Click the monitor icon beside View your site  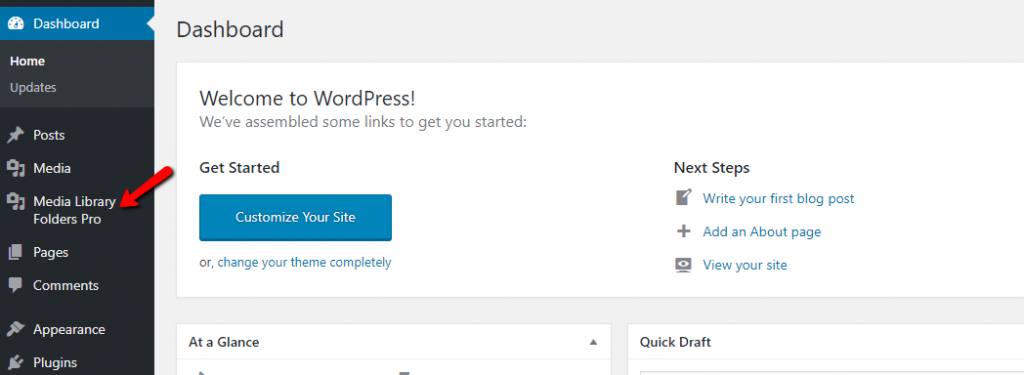click(x=683, y=265)
